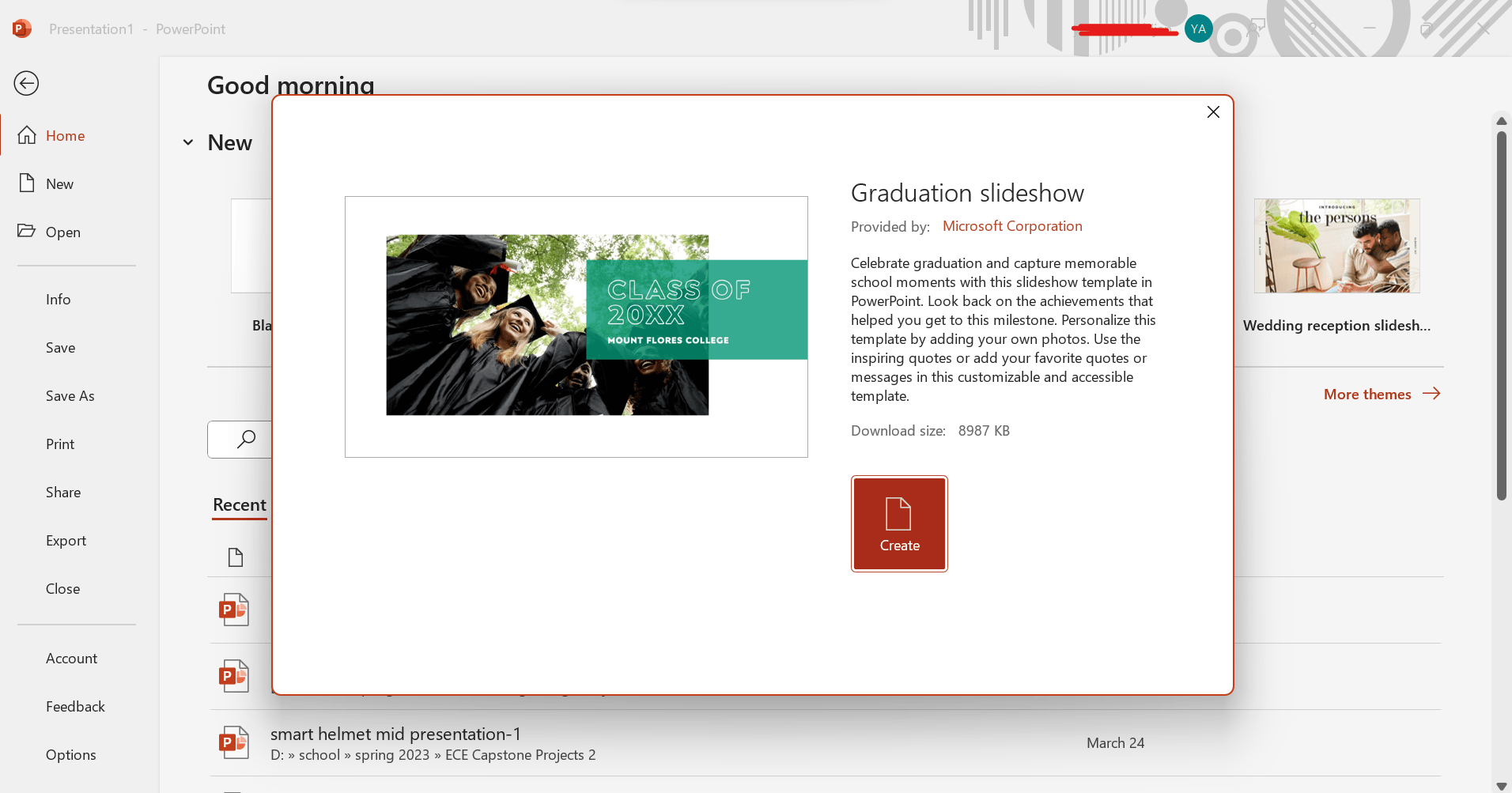Click the back arrow circle icon

click(x=26, y=83)
